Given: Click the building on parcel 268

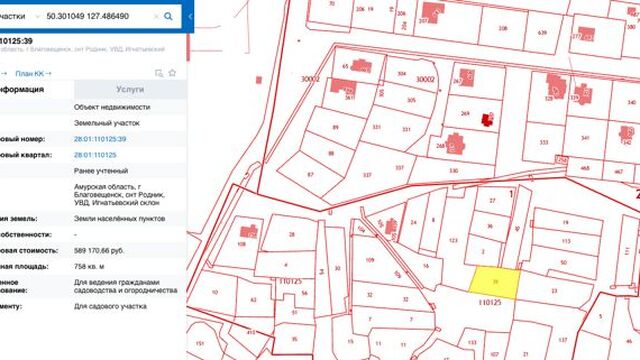Looking at the screenshot, I should click(455, 144).
